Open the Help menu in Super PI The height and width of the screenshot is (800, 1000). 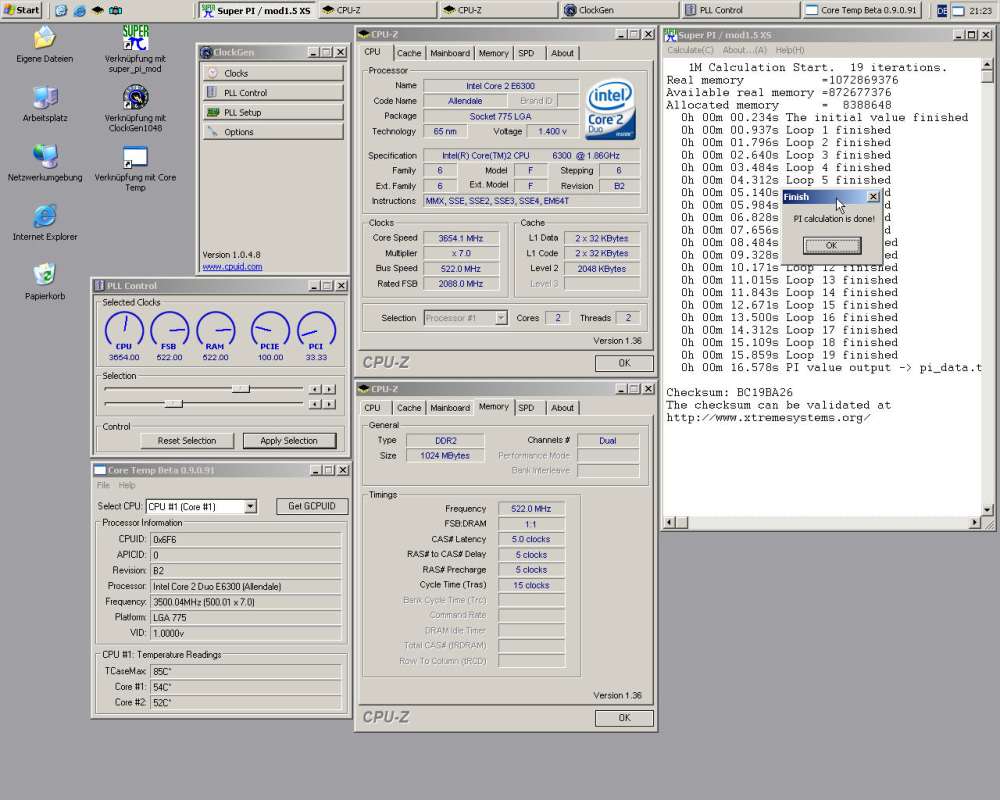[x=790, y=50]
